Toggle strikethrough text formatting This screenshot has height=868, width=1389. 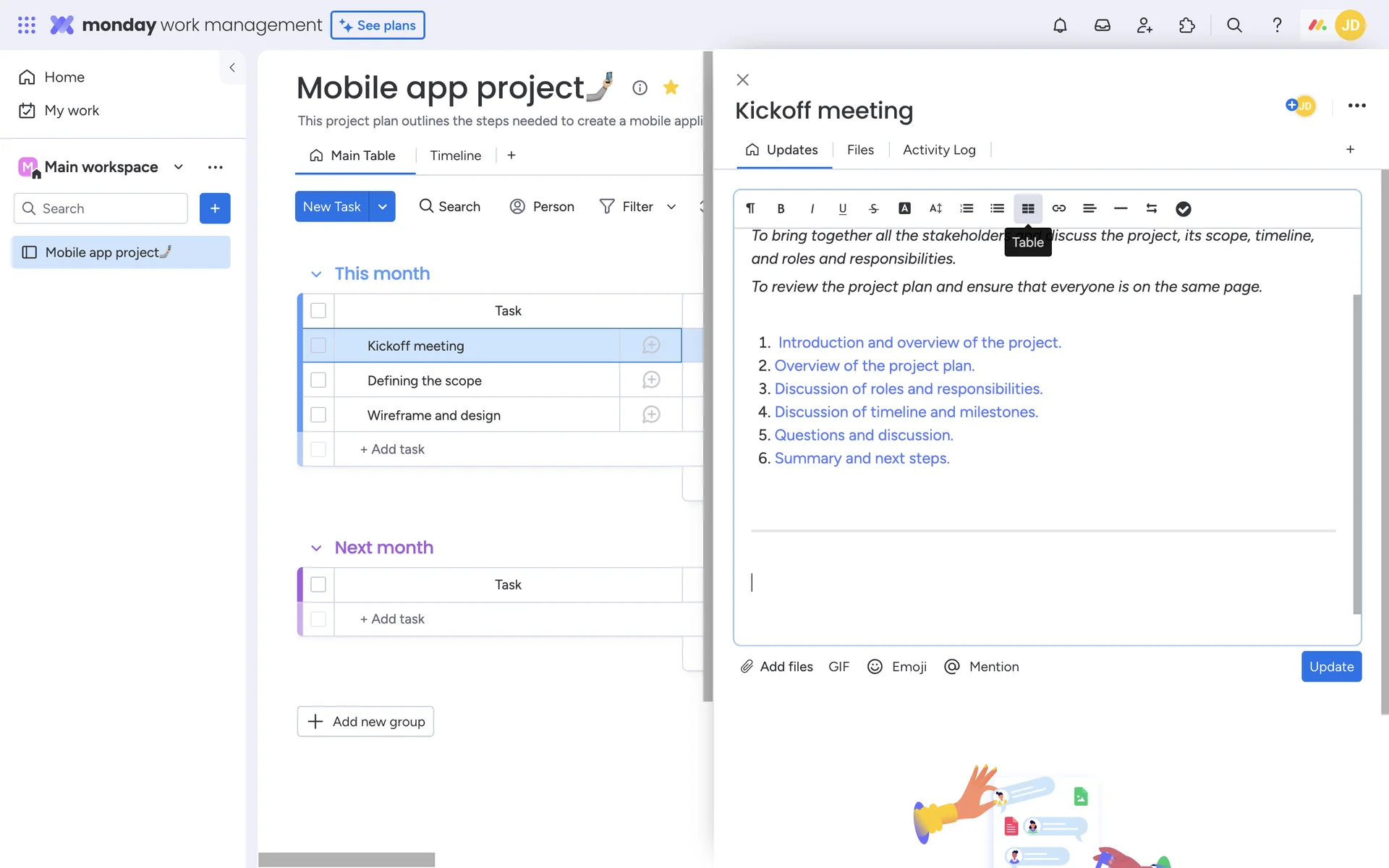pyautogui.click(x=873, y=208)
